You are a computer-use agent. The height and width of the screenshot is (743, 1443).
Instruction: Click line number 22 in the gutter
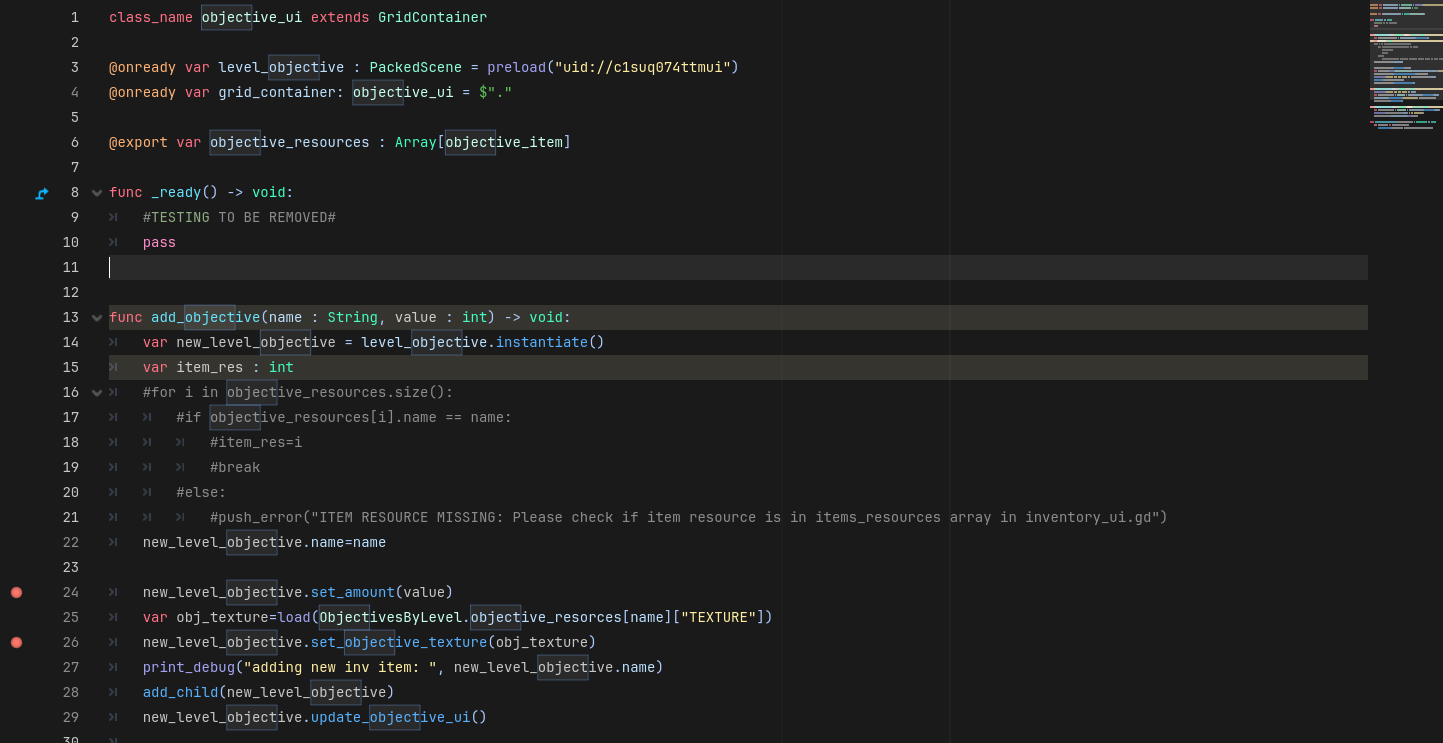[70, 542]
